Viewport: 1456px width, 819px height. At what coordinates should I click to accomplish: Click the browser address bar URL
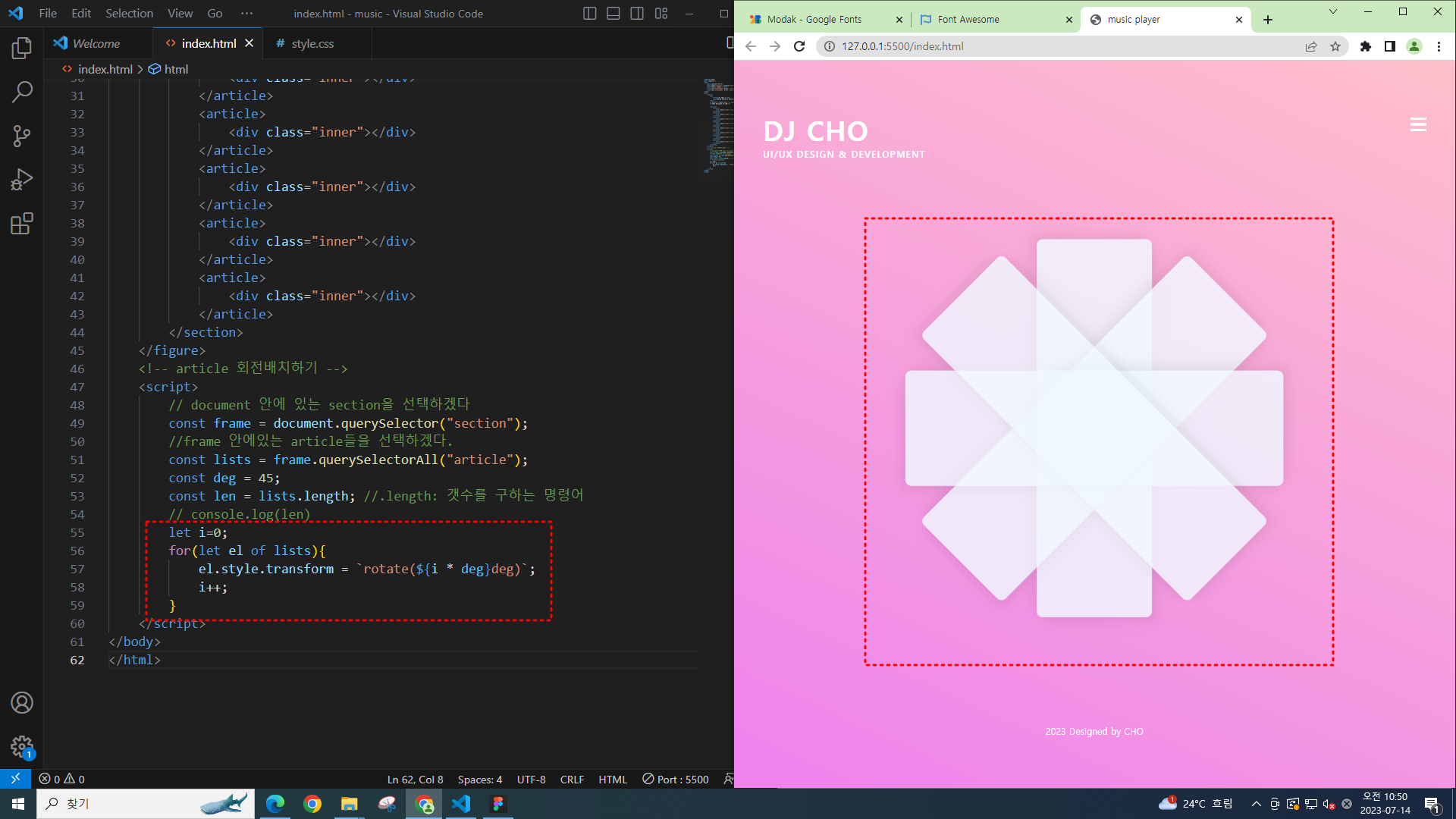point(902,46)
